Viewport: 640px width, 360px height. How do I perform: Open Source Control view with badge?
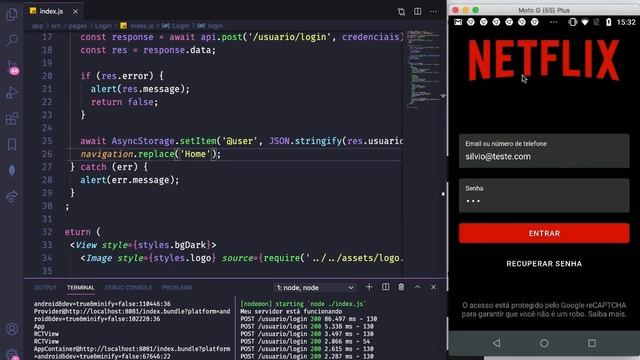point(12,67)
